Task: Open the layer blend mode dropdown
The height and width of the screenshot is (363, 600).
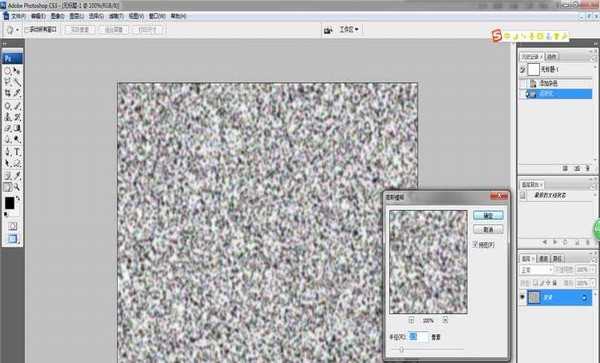Action: click(x=536, y=270)
